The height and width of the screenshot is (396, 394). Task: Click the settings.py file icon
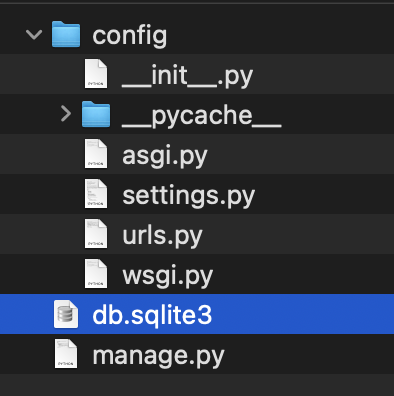coord(96,194)
